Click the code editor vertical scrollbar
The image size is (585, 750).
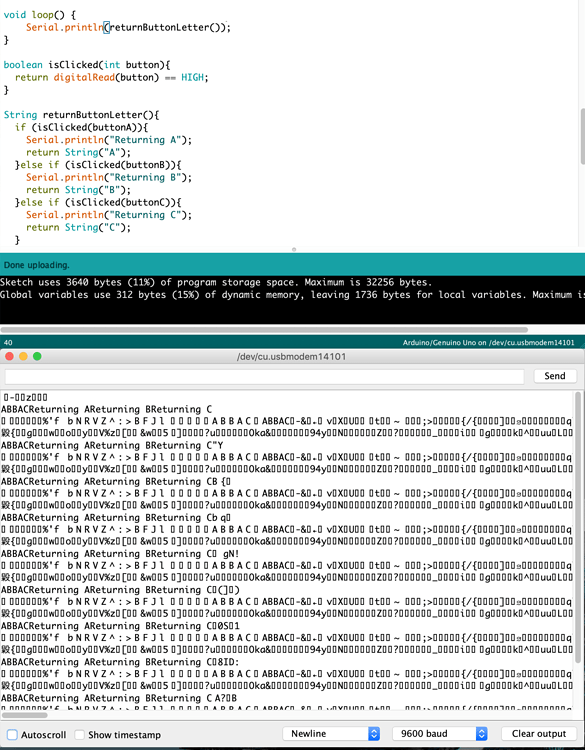point(582,136)
